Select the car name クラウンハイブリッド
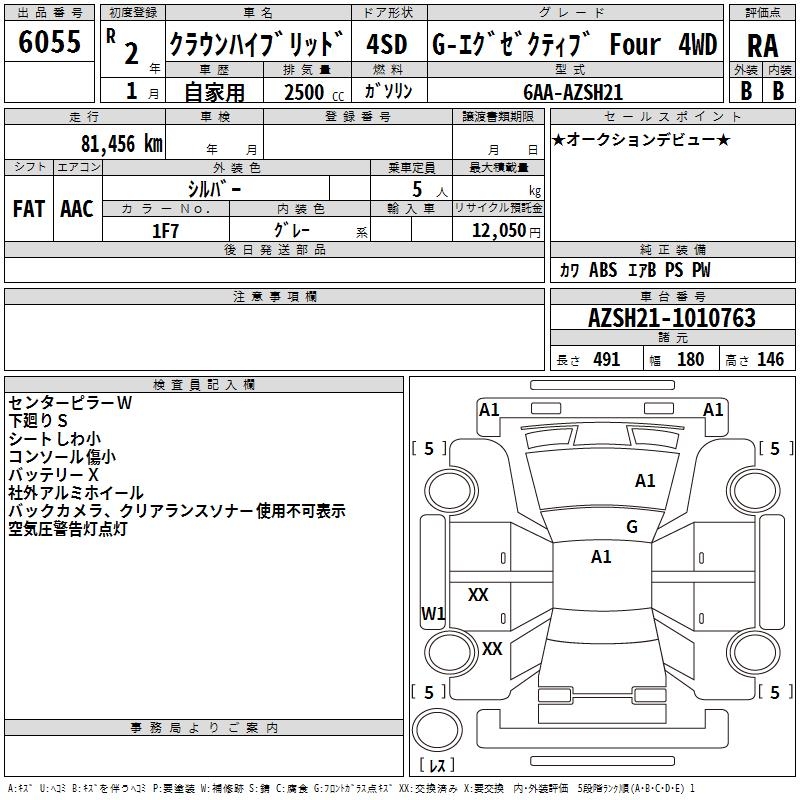This screenshot has width=800, height=800. pyautogui.click(x=256, y=43)
